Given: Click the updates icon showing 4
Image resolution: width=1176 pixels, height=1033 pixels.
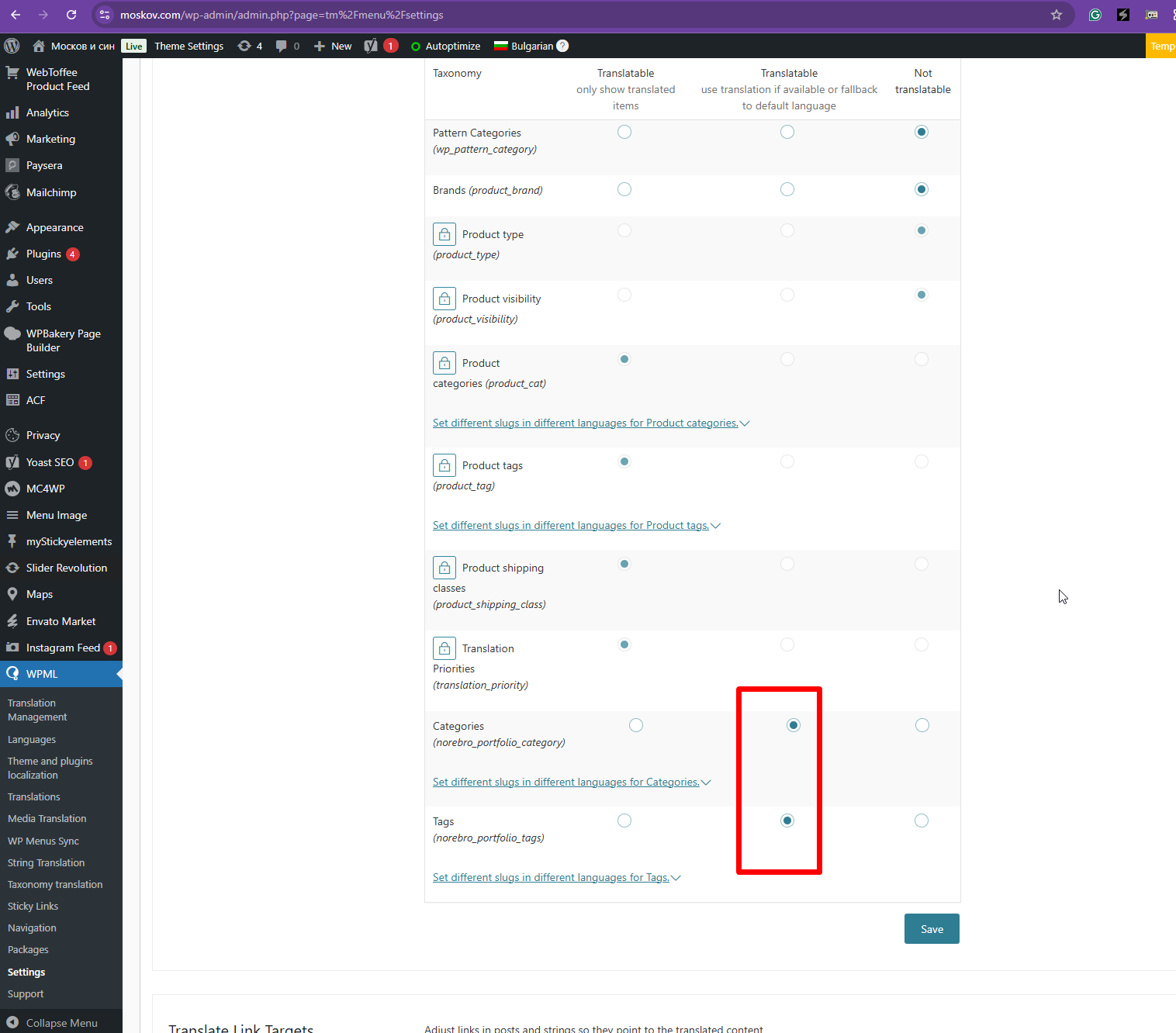Looking at the screenshot, I should pos(244,46).
